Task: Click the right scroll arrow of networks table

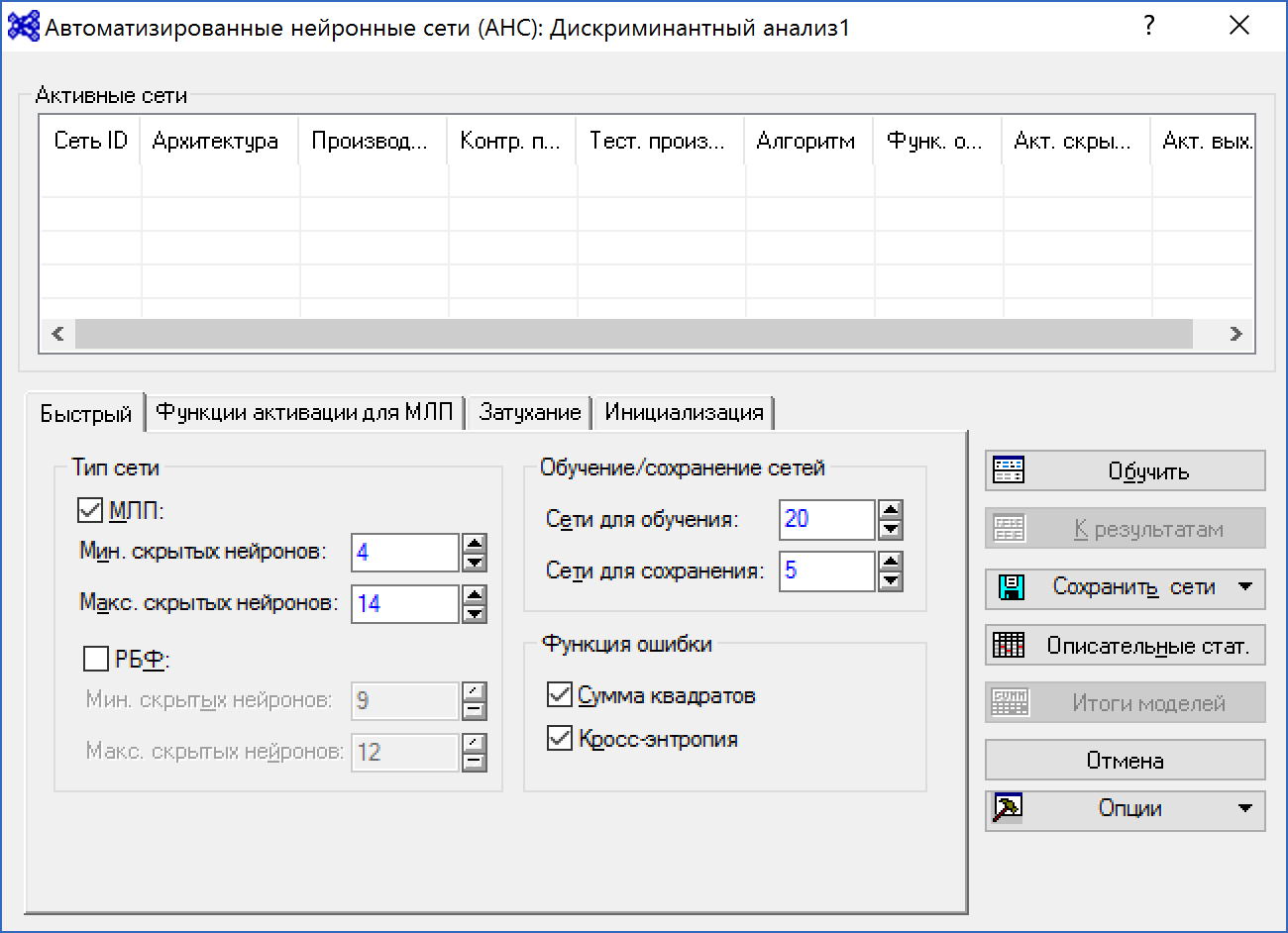Action: click(1235, 334)
